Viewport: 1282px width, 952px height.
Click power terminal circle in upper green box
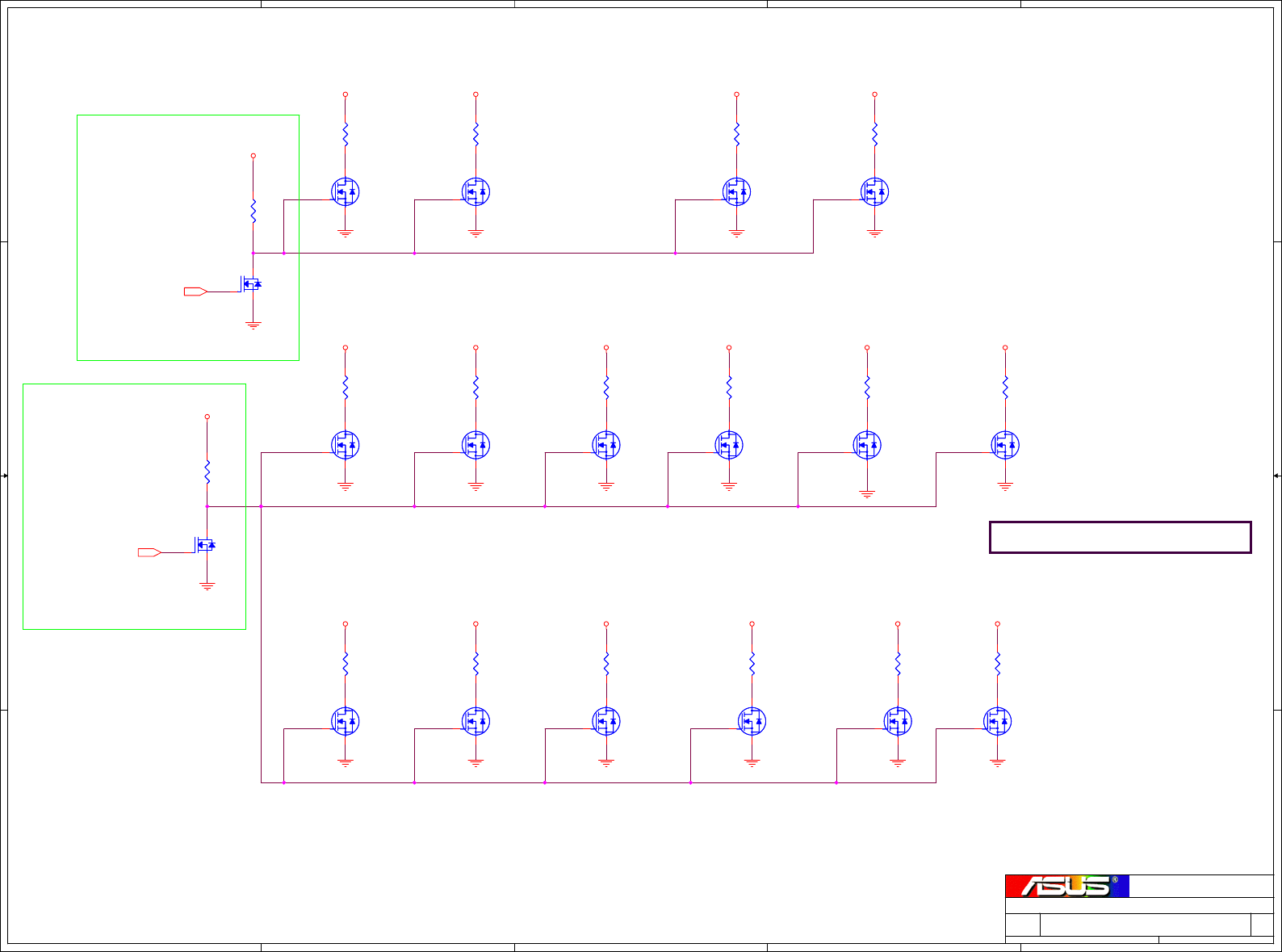coord(253,156)
